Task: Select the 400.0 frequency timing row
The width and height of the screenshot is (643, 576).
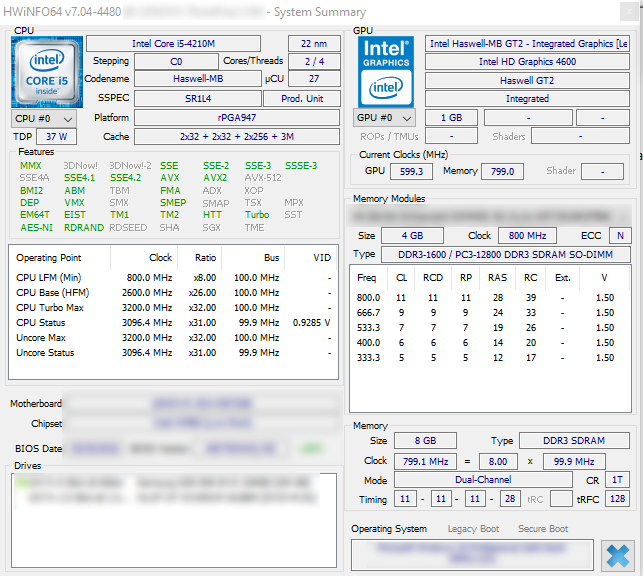Action: 490,342
